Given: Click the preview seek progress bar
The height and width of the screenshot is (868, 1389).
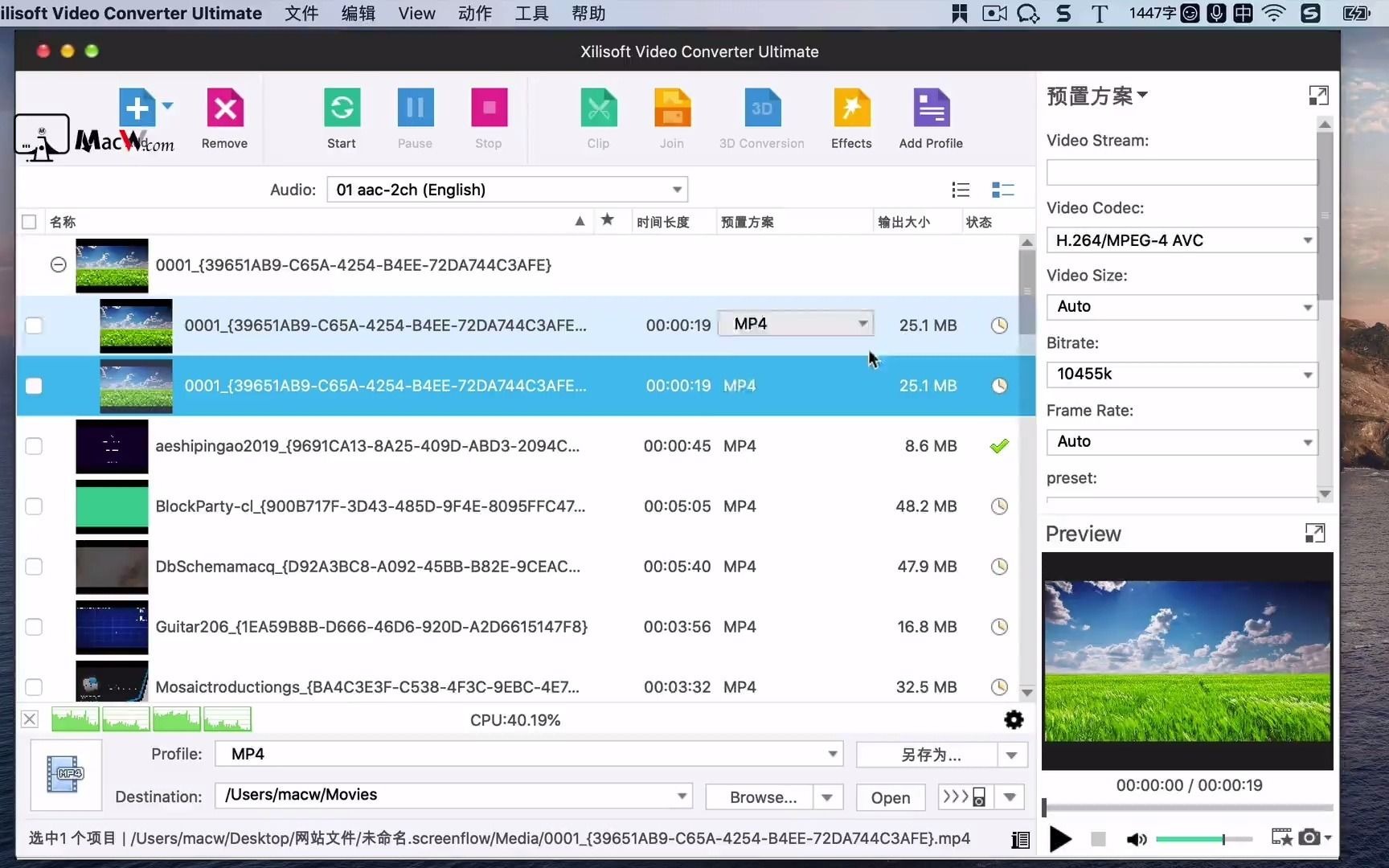Looking at the screenshot, I should [1187, 807].
